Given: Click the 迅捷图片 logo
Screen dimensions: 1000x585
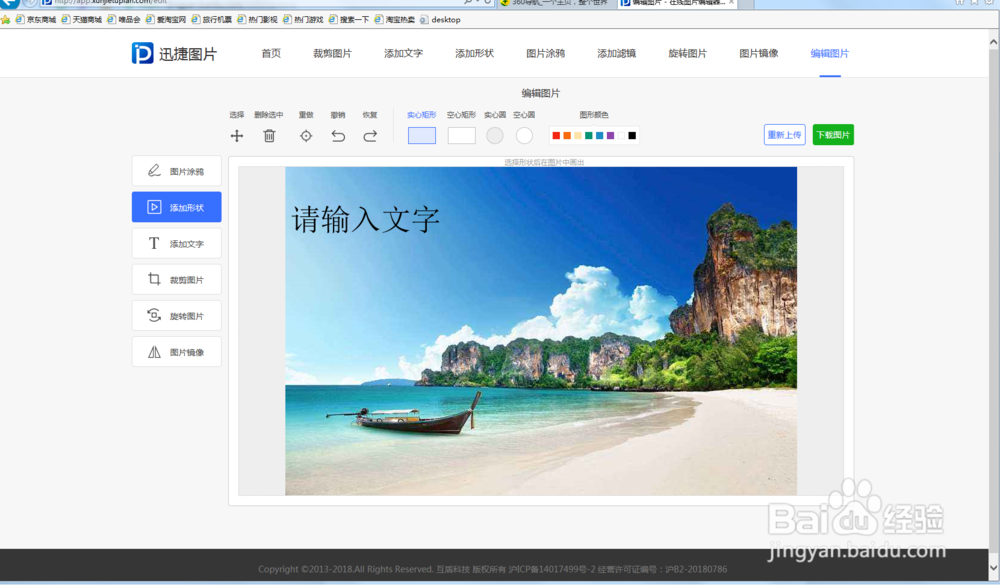Looking at the screenshot, I should pos(174,54).
